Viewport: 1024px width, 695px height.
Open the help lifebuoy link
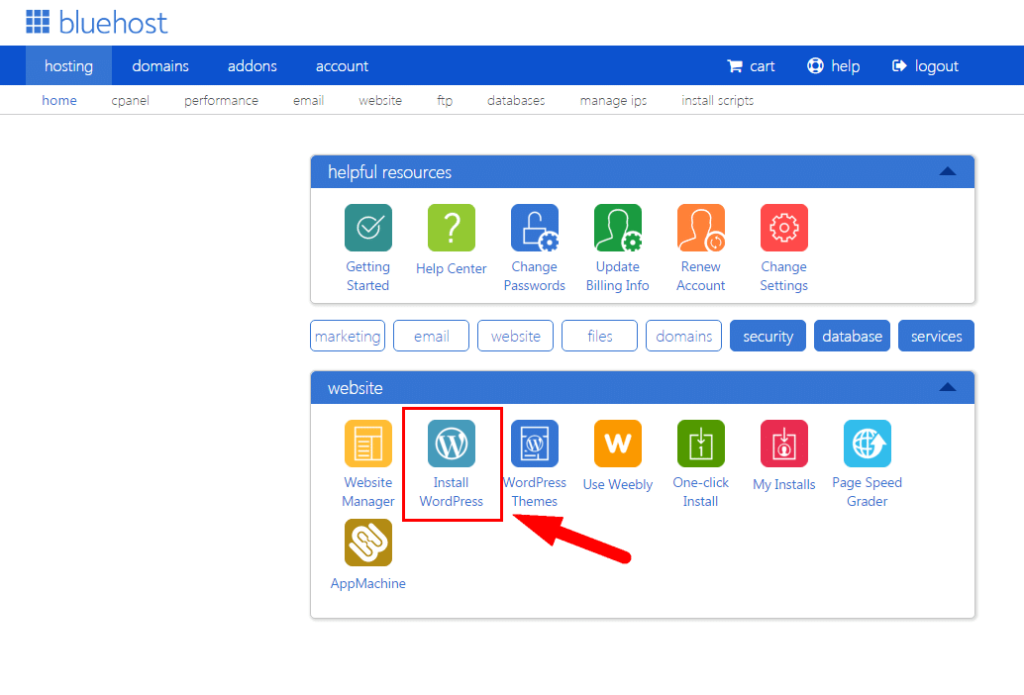[833, 66]
